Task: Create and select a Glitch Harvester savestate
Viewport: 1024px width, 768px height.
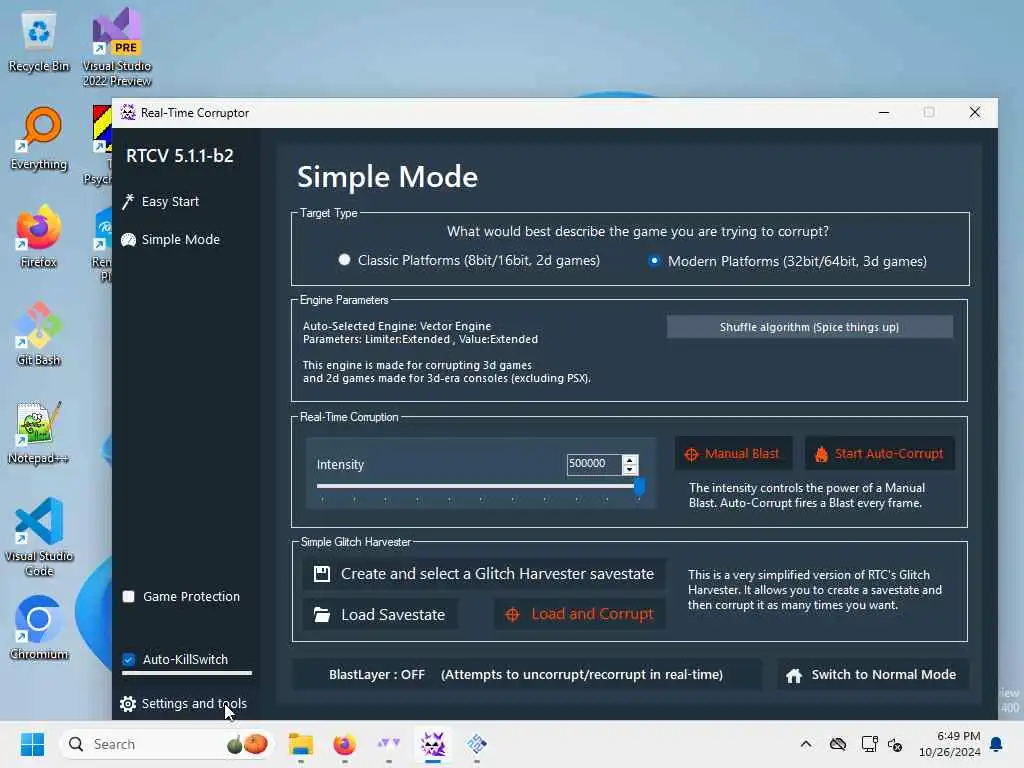Action: (484, 573)
